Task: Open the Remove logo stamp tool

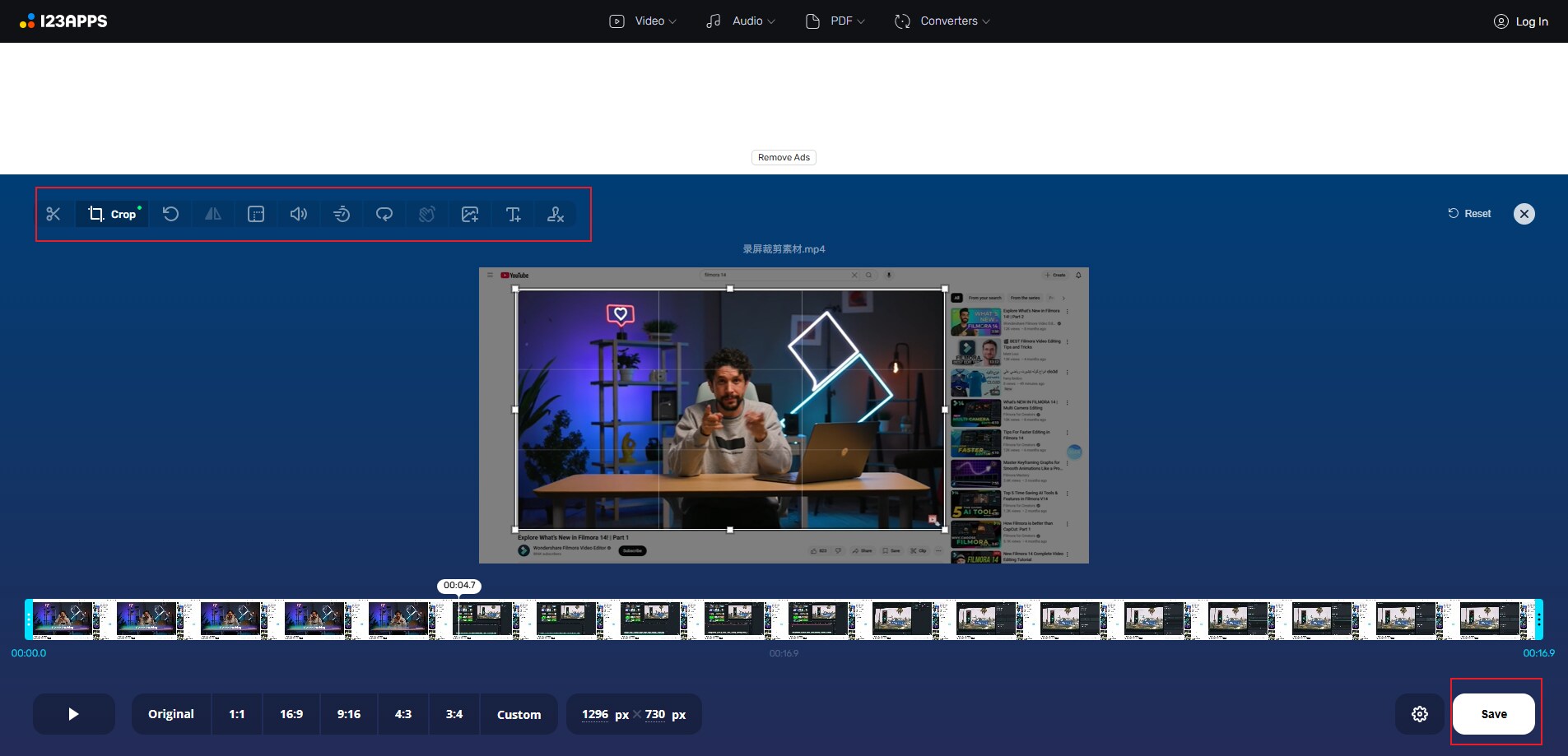Action: (556, 214)
